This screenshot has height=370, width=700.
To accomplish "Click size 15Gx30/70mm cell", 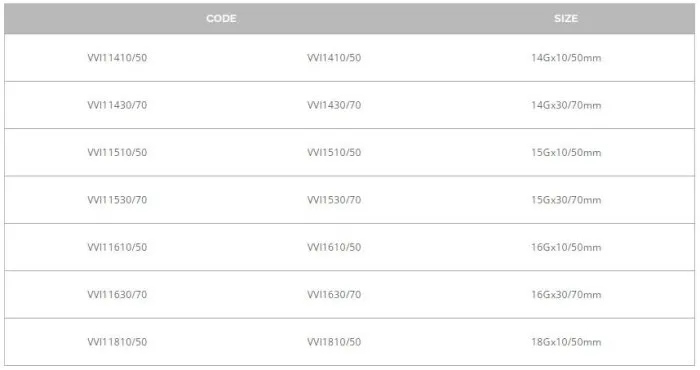I will (566, 200).
